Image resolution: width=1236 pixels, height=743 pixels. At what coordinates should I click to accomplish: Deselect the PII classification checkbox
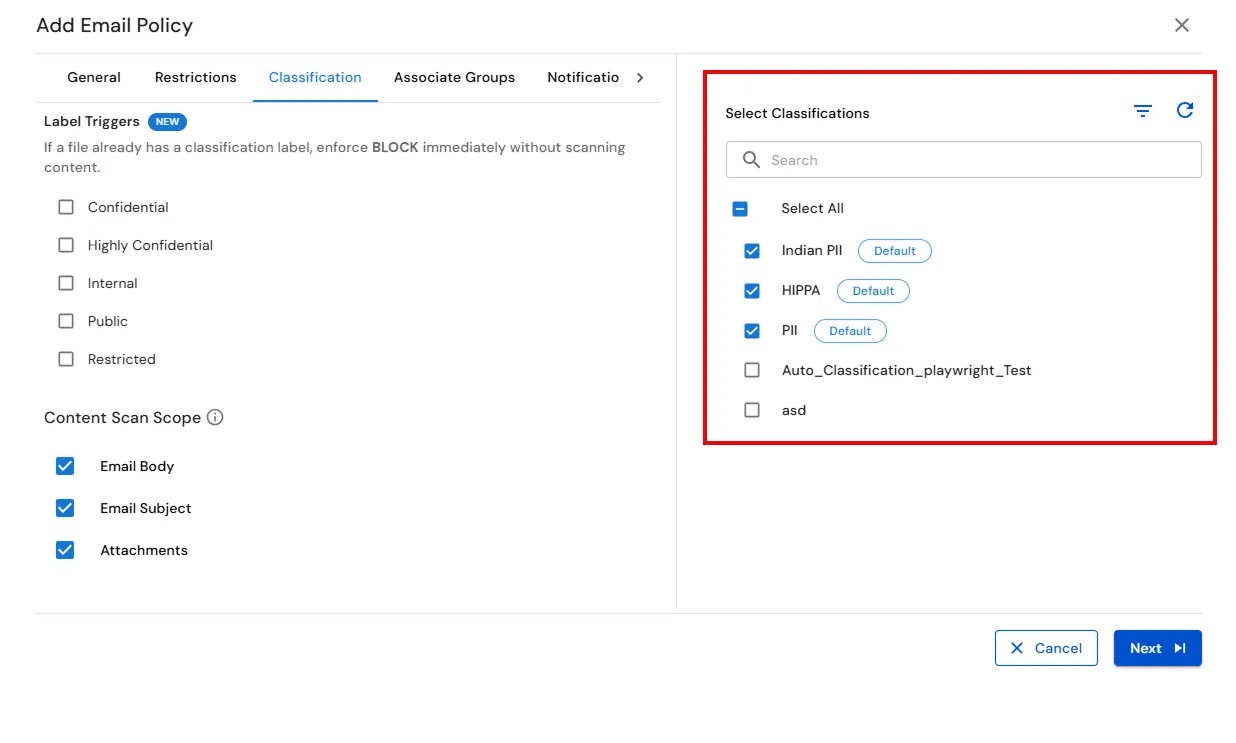[752, 331]
